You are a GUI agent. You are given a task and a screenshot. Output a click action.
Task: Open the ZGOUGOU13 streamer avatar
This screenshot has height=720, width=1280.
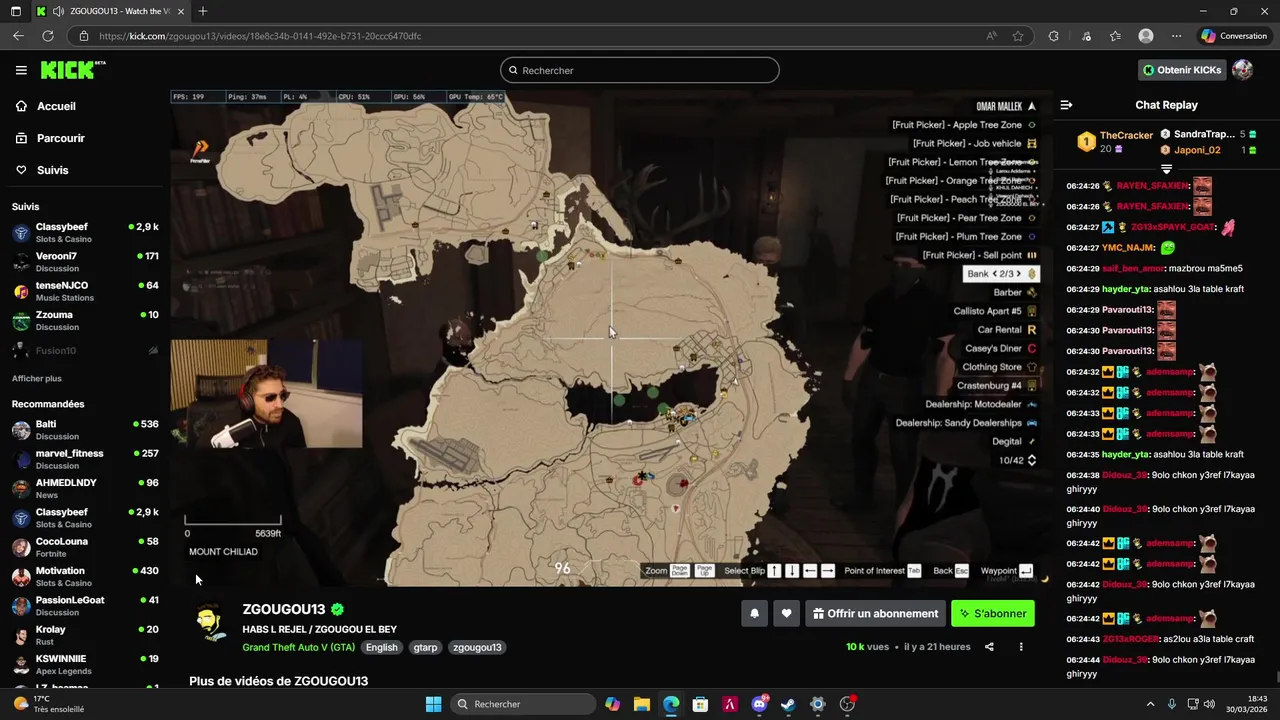[210, 622]
